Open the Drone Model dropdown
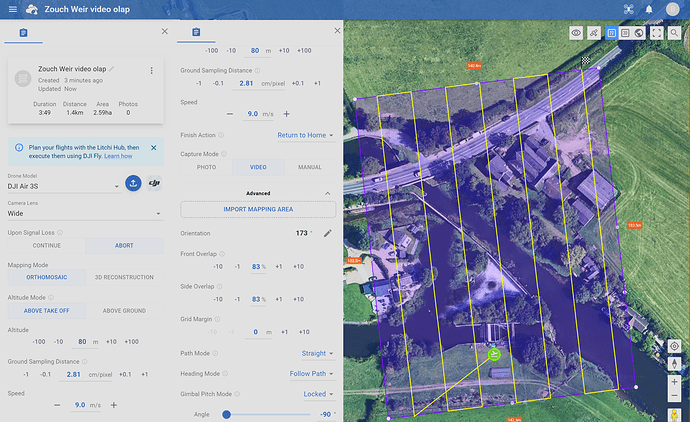The image size is (690, 422). [60, 186]
